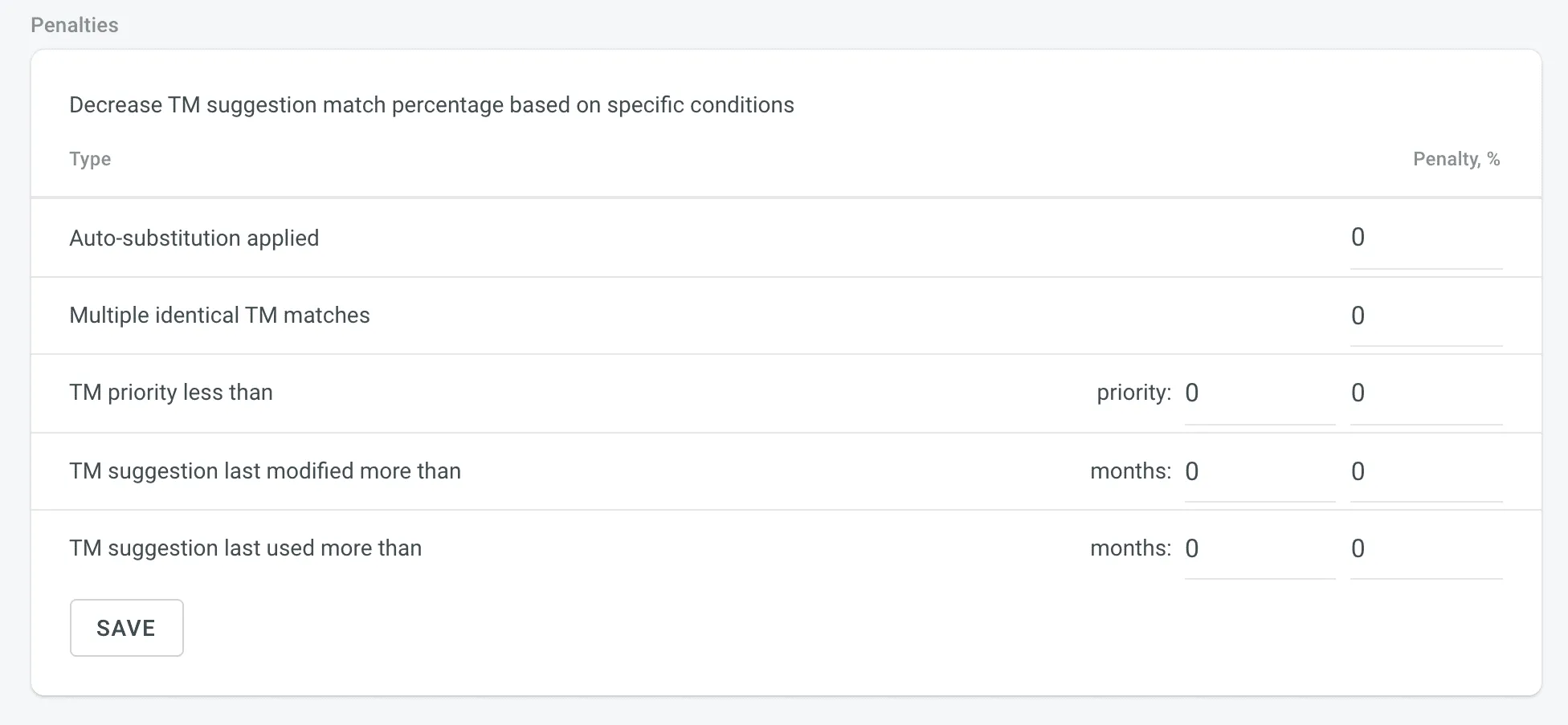Click months field for last used rule
The height and width of the screenshot is (725, 1568).
(x=1259, y=548)
